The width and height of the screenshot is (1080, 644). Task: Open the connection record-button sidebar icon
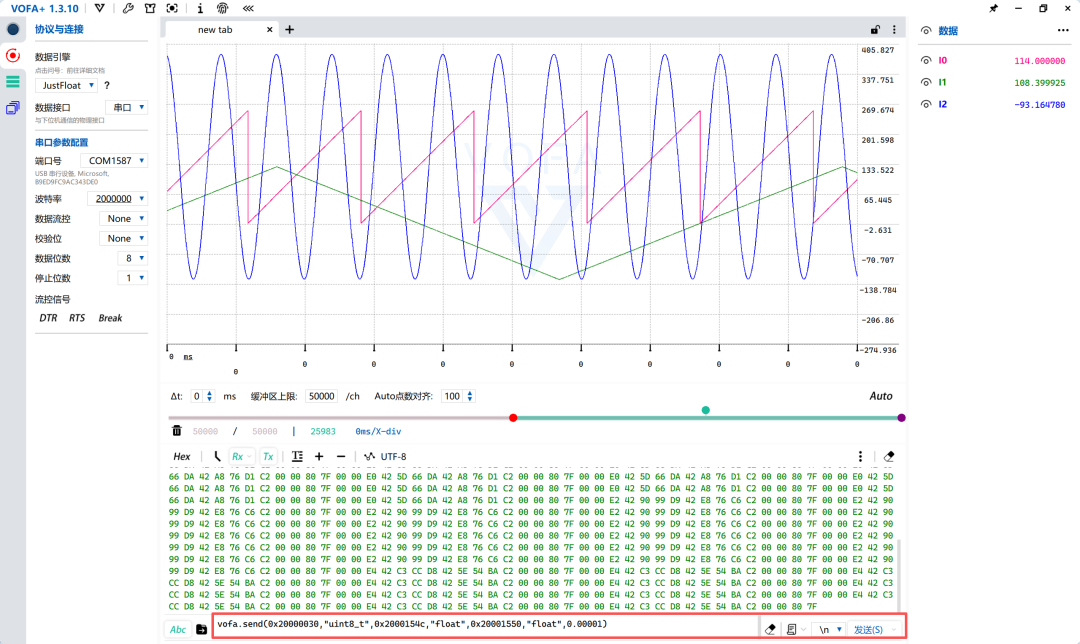(x=13, y=55)
